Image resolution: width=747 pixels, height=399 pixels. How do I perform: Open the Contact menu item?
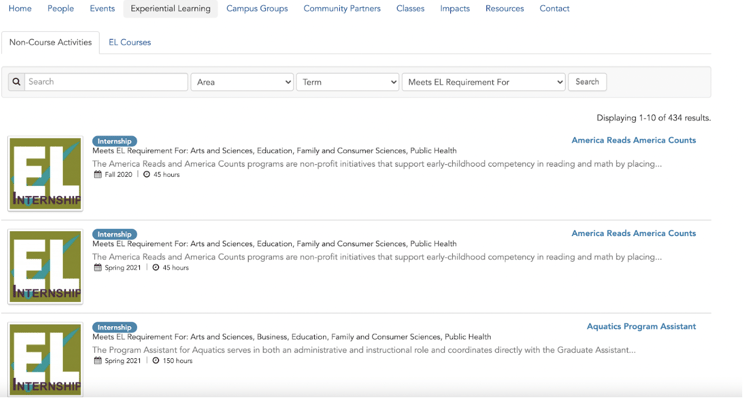pyautogui.click(x=555, y=9)
